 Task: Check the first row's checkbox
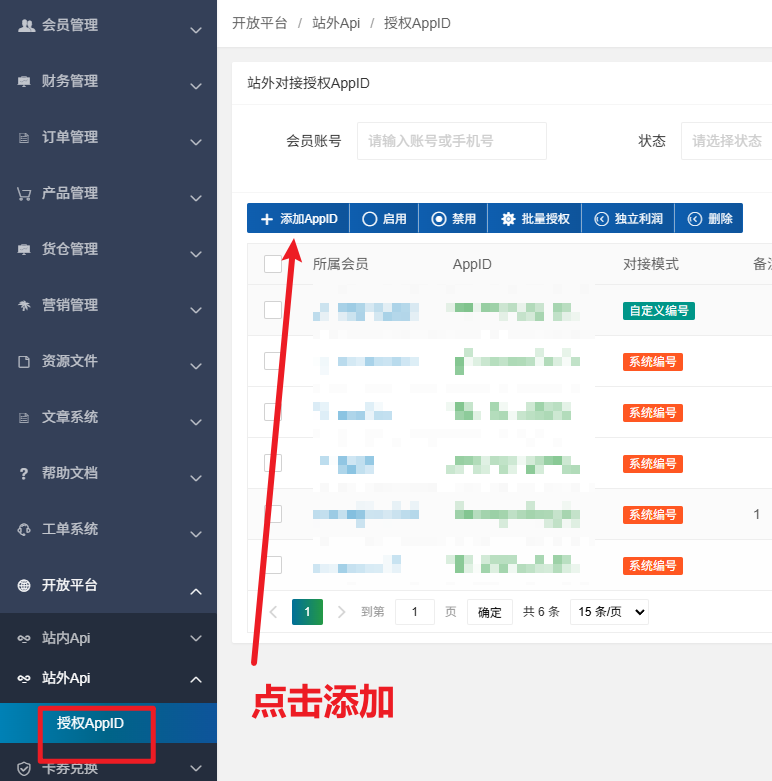point(273,310)
